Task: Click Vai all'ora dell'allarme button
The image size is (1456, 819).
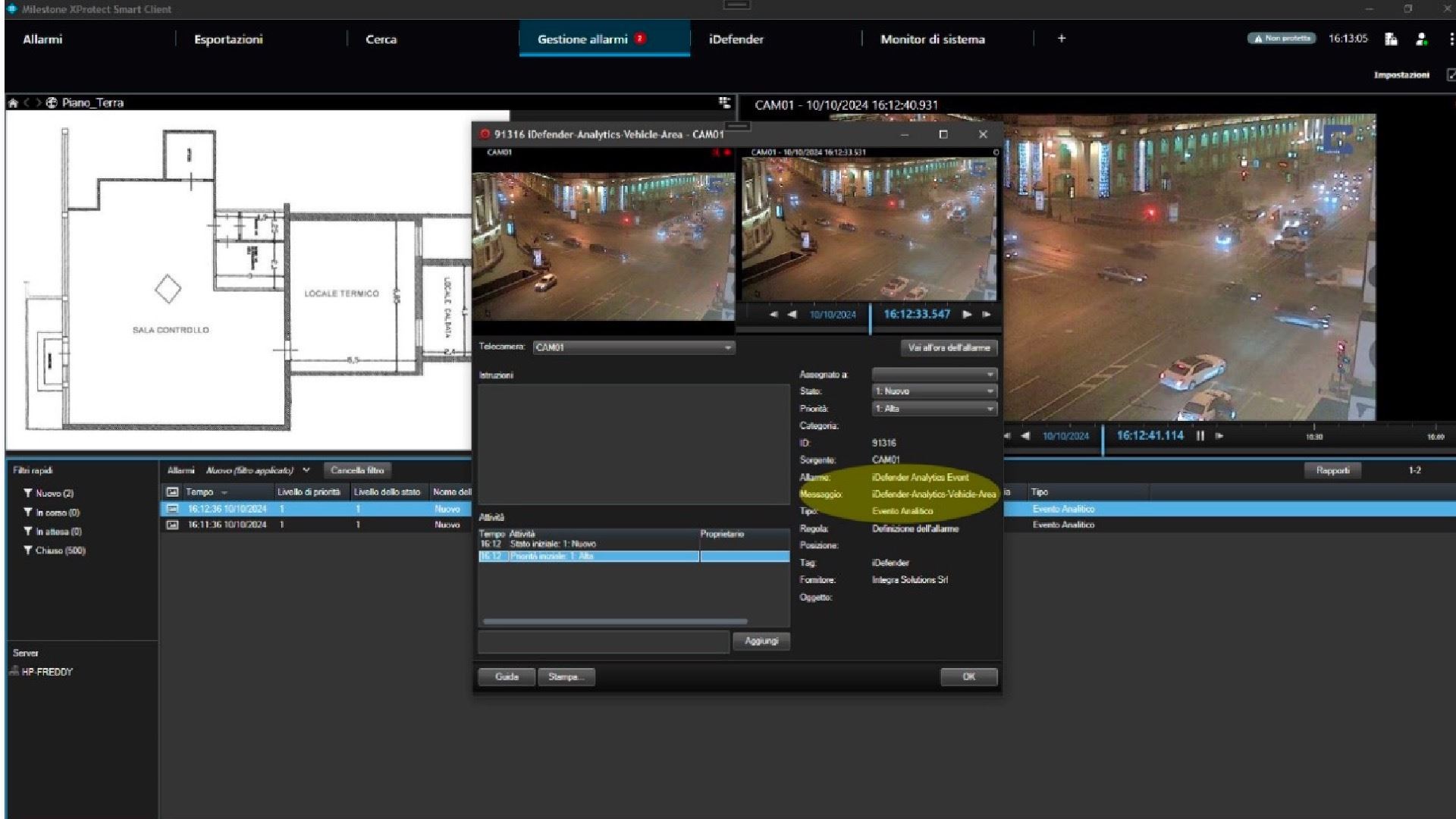Action: 949,347
